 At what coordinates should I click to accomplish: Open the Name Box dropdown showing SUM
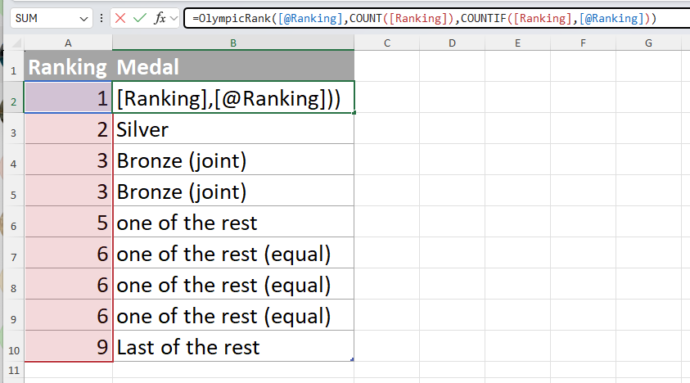click(x=83, y=19)
